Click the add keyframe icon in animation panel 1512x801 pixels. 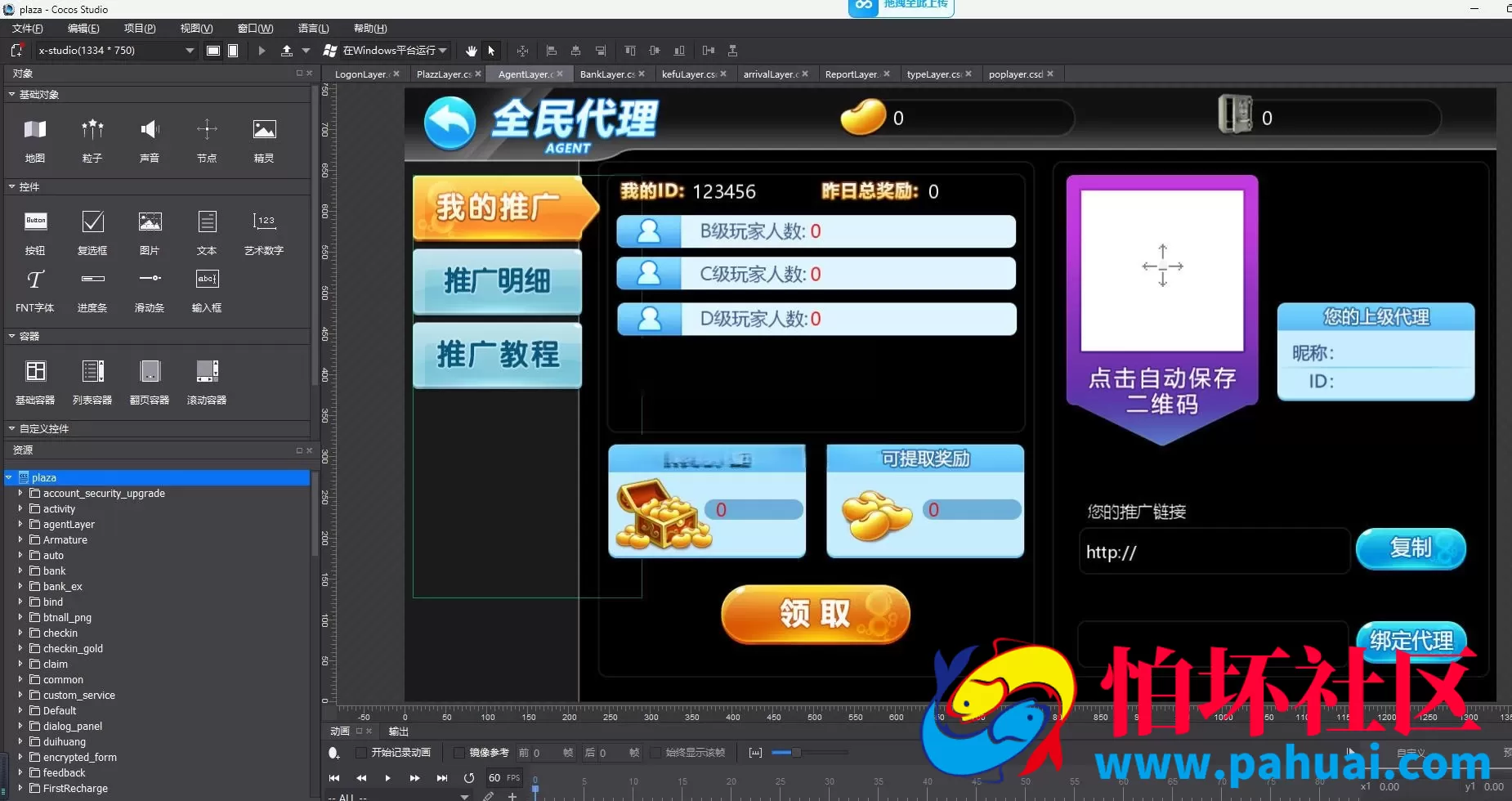333,753
